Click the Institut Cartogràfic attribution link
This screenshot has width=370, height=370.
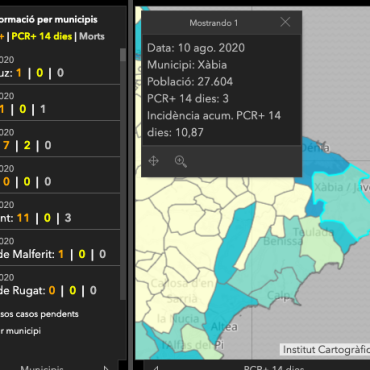(x=326, y=350)
